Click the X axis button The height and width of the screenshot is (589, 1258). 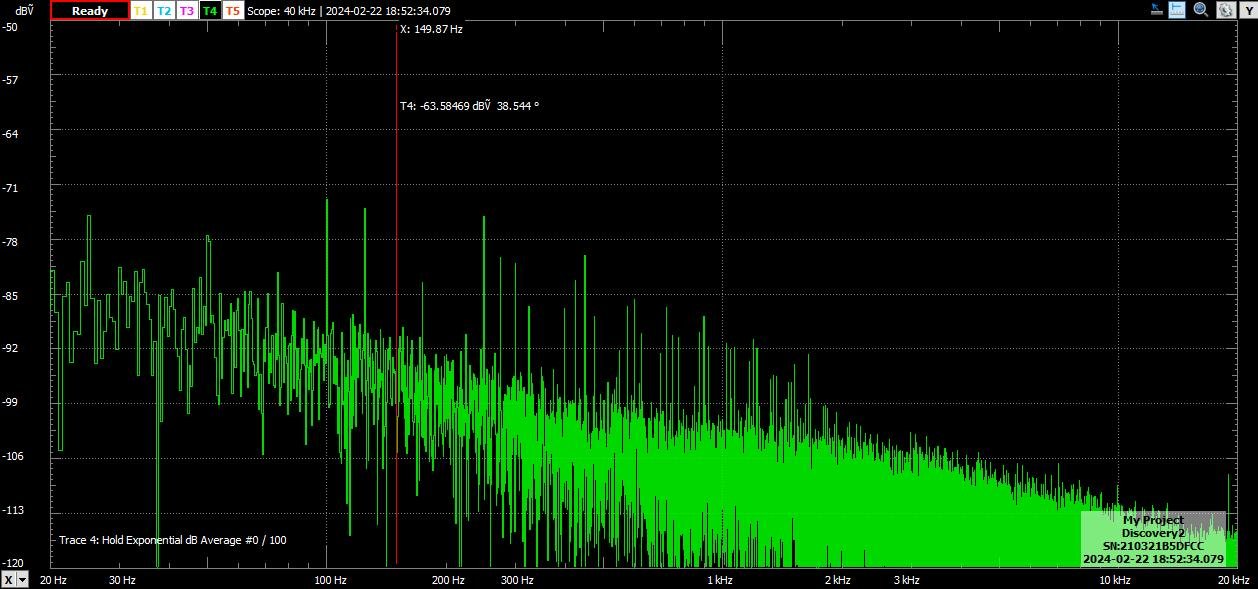[8, 580]
